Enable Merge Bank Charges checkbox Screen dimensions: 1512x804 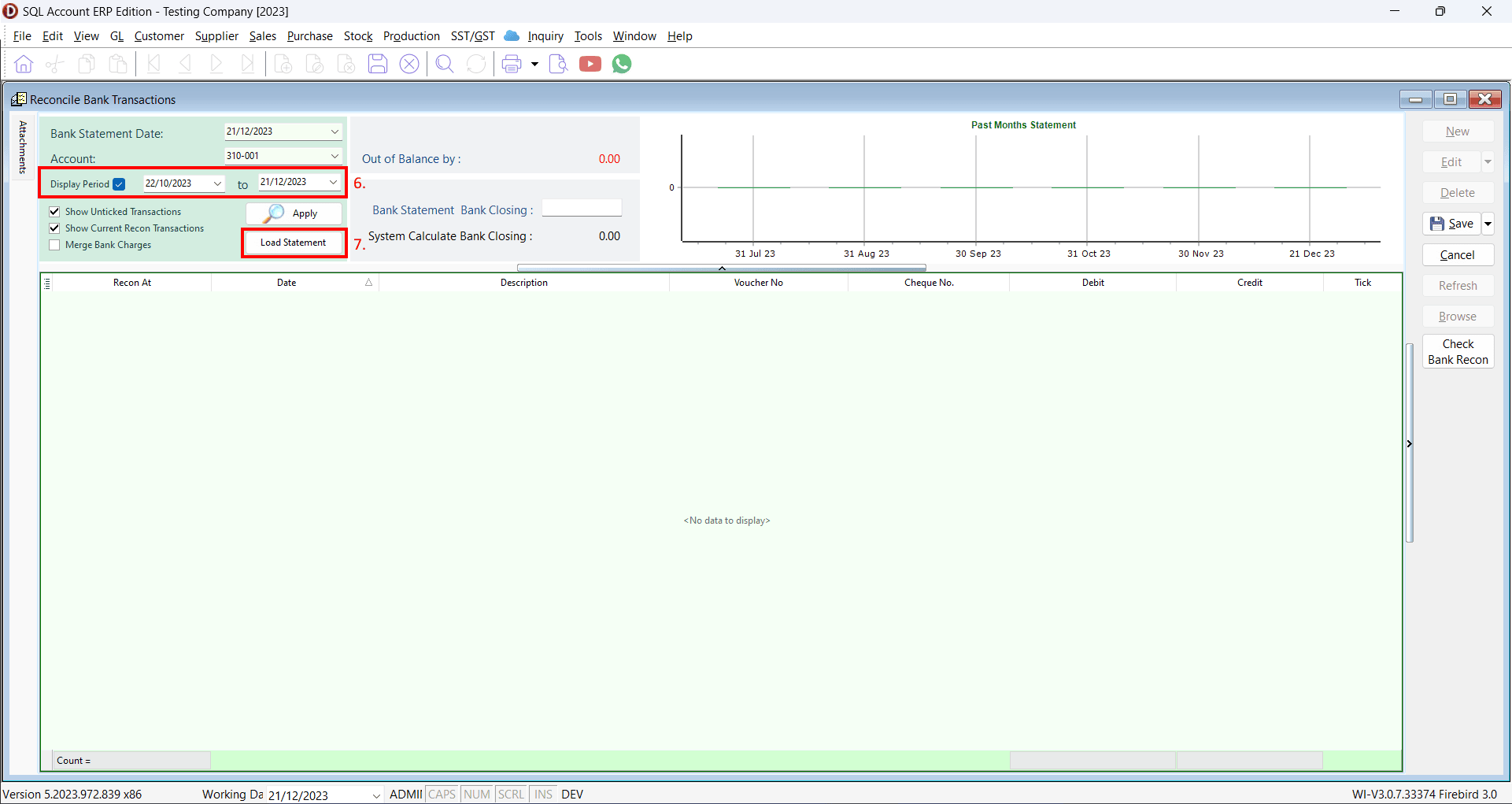55,245
